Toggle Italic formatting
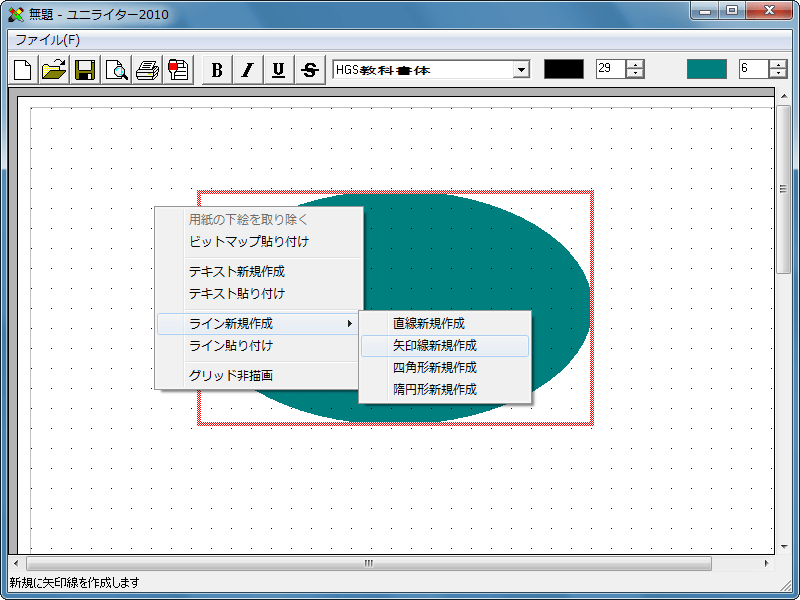Screen dimensions: 800x600 tap(248, 70)
